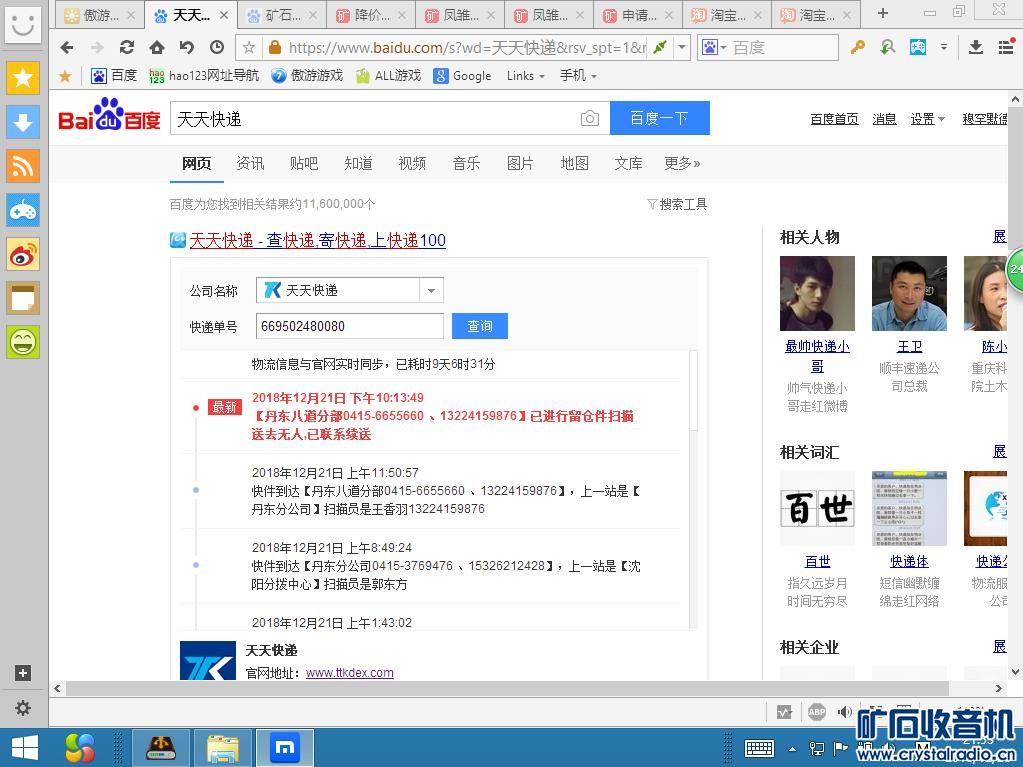Open the game controller sidebar icon

(x=23, y=210)
